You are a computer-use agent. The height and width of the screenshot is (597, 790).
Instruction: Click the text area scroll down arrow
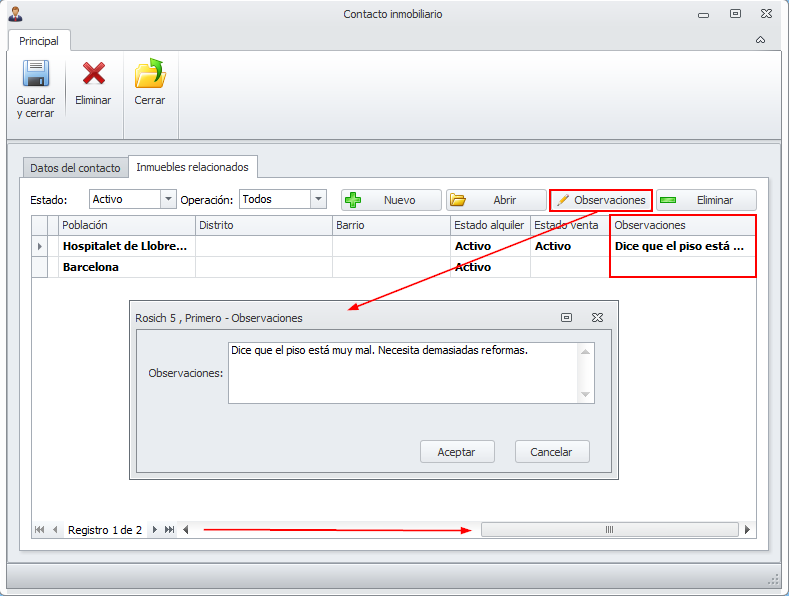tap(585, 394)
